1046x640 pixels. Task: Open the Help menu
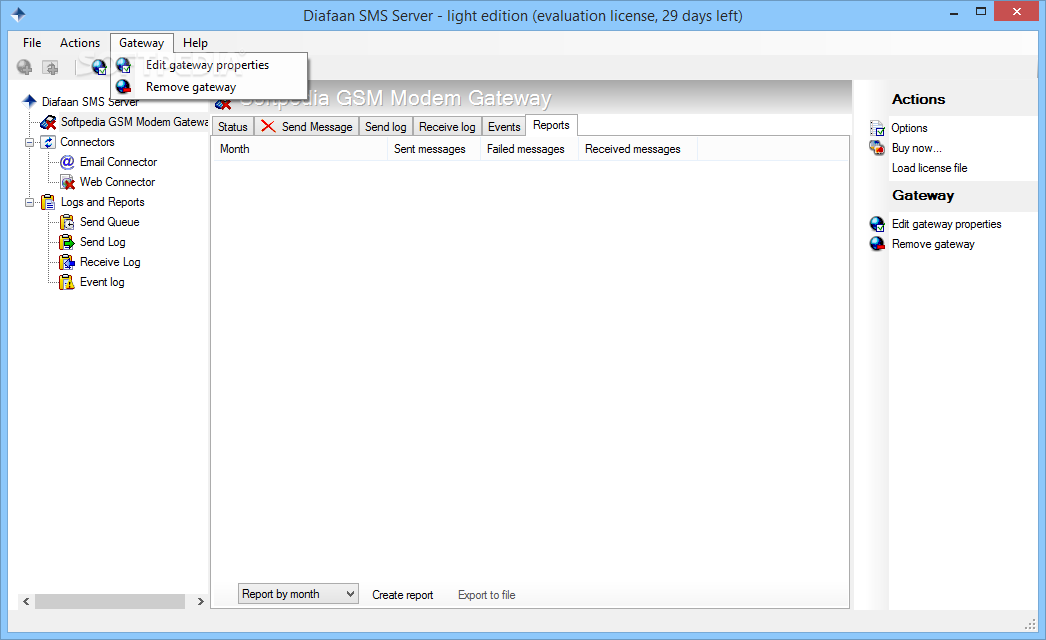coord(195,43)
